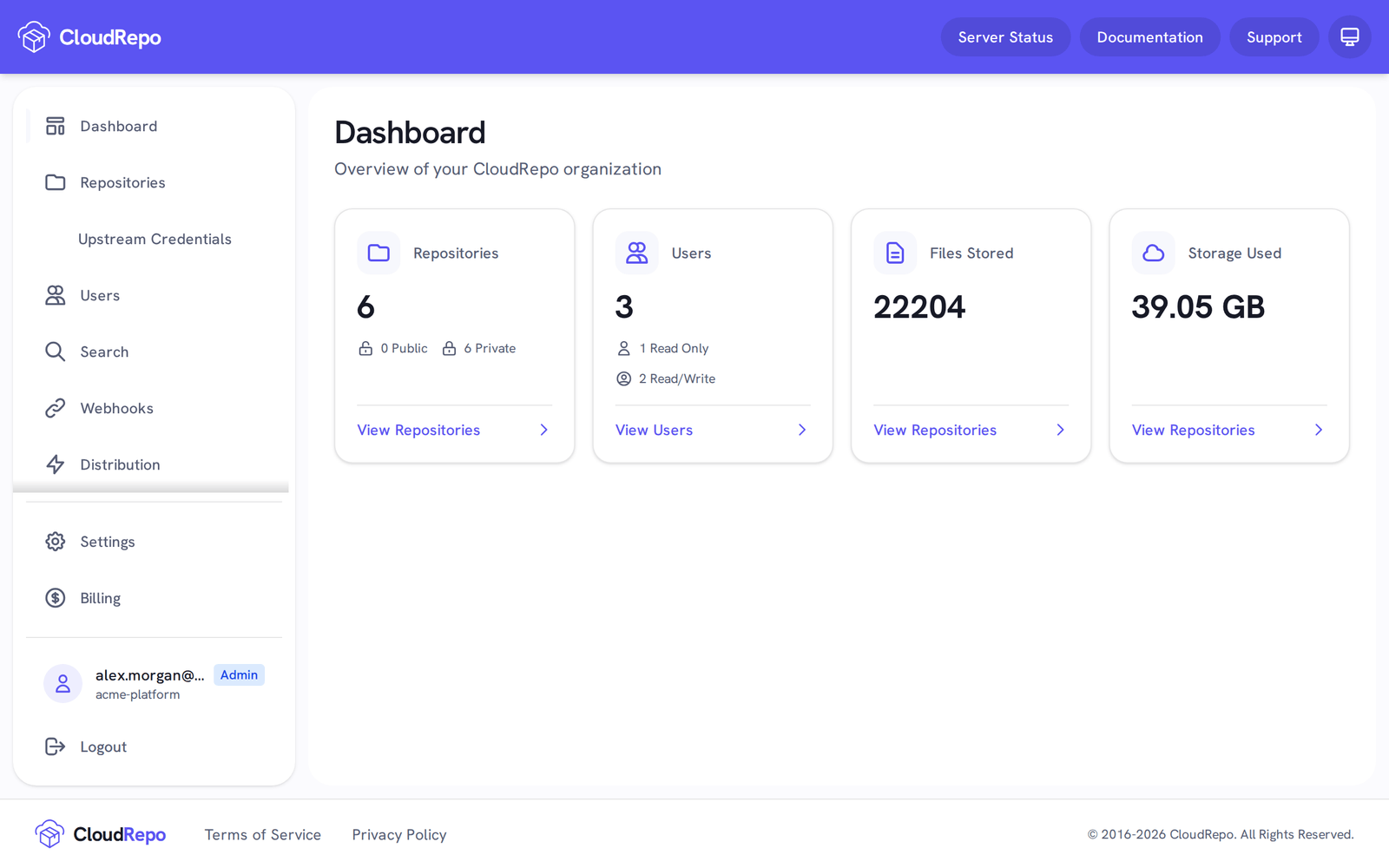Click the CloudRepo logo in header
Screen dimensions: 1389x868
pos(89,37)
